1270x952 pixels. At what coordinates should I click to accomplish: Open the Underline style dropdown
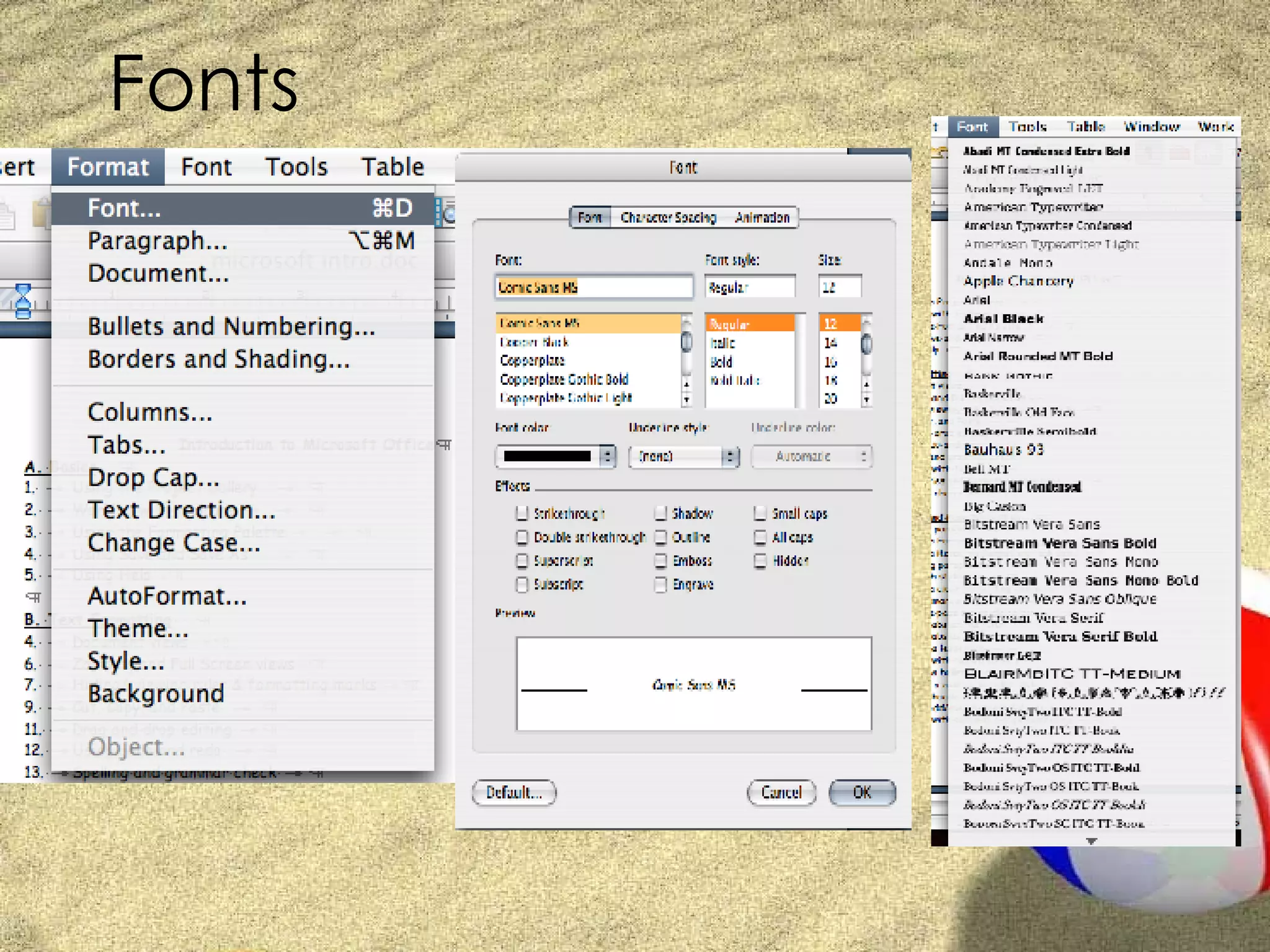pyautogui.click(x=684, y=457)
